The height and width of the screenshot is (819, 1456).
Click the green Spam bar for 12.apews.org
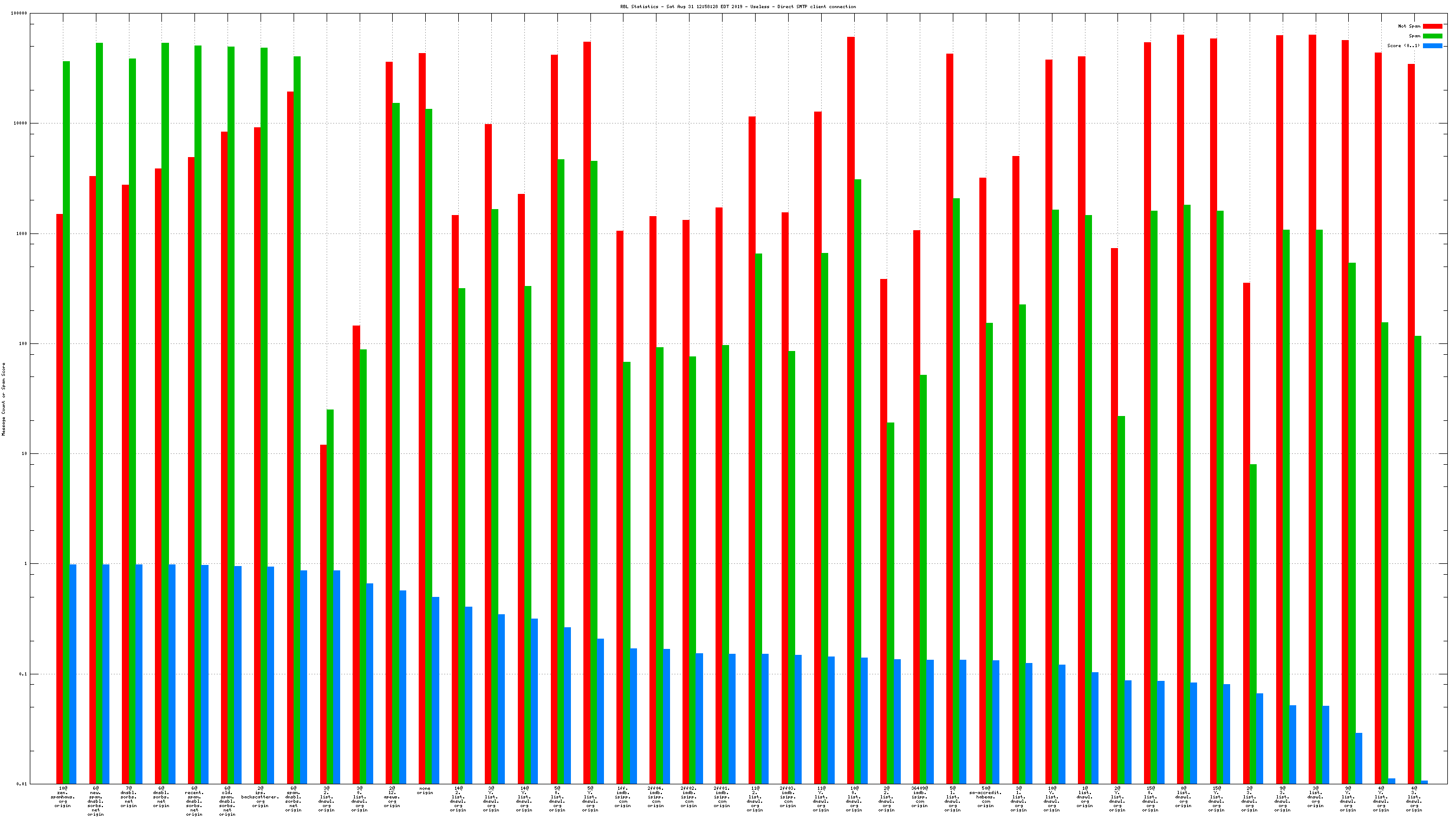tap(395, 443)
